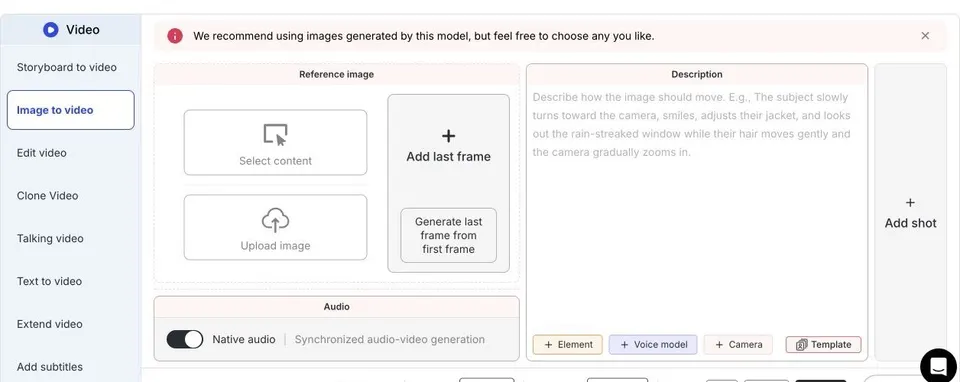This screenshot has width=960, height=382.
Task: Click into the Description text area
Action: pos(697,208)
